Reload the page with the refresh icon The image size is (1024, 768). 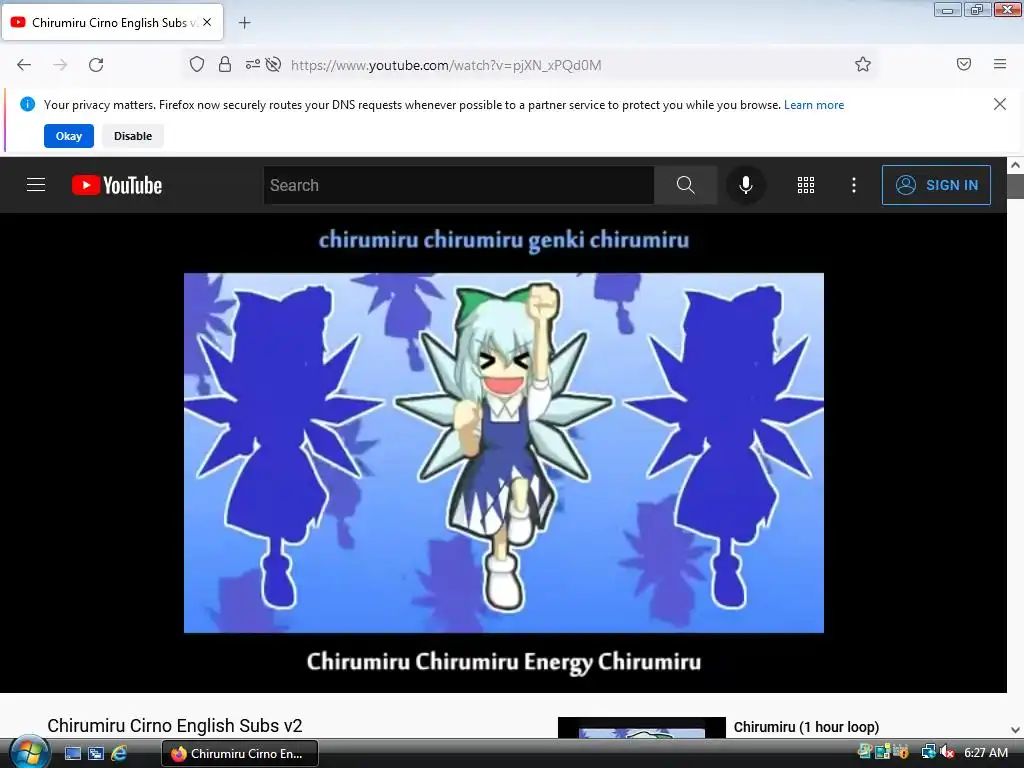tap(96, 65)
